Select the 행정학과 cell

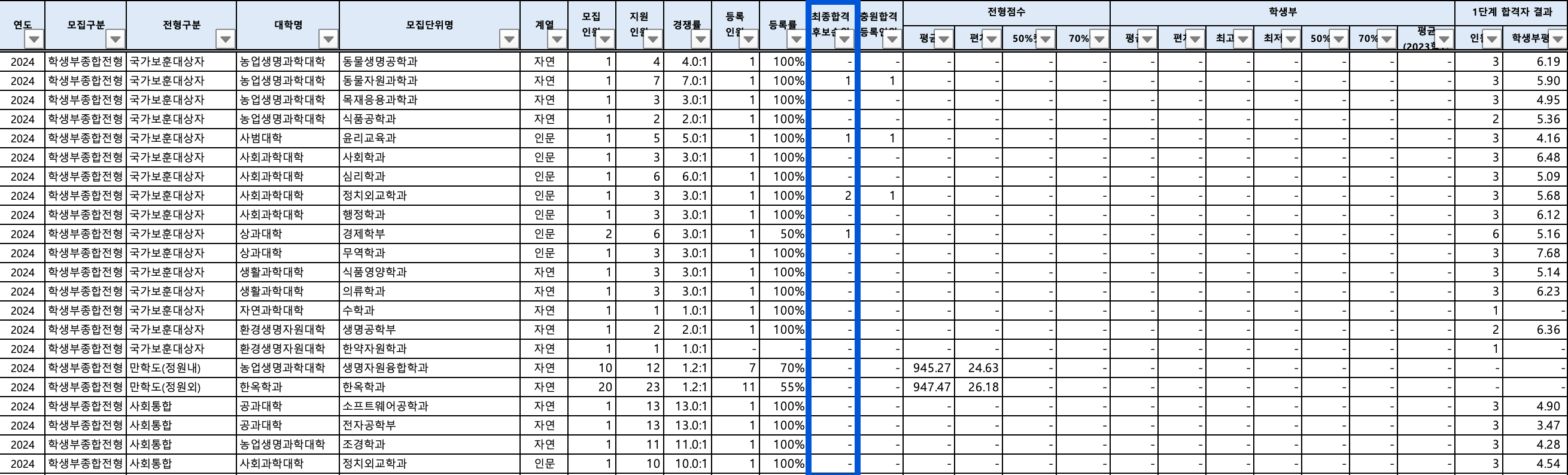click(430, 215)
